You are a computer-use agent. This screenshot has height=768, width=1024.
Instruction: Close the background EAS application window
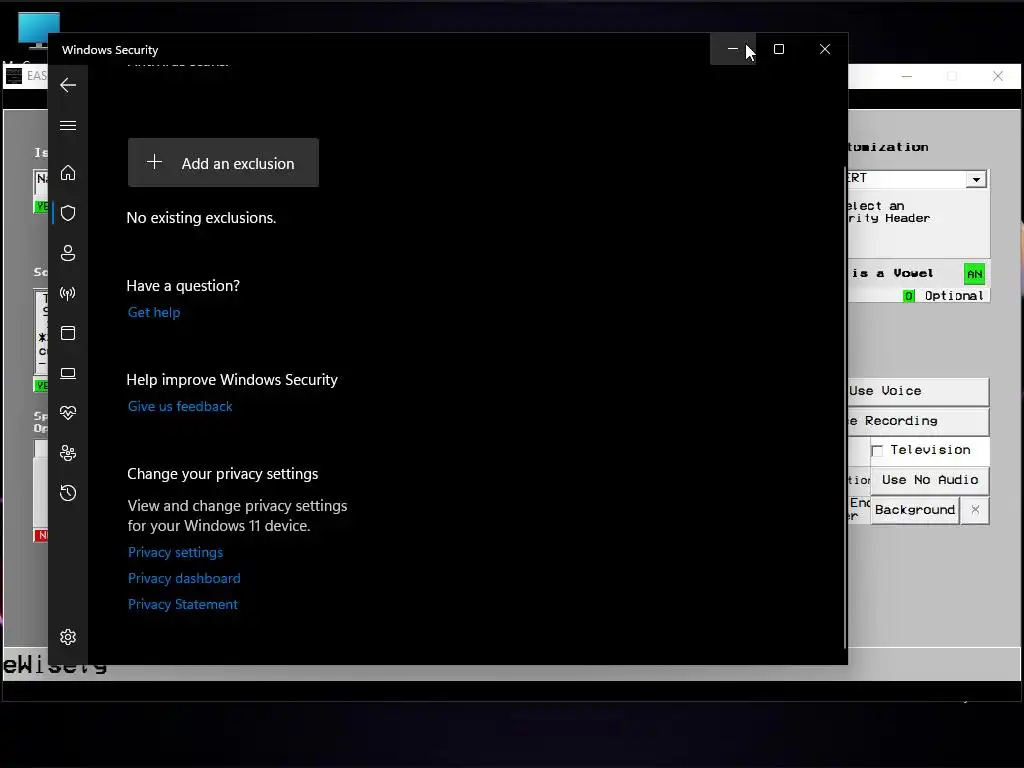(998, 76)
